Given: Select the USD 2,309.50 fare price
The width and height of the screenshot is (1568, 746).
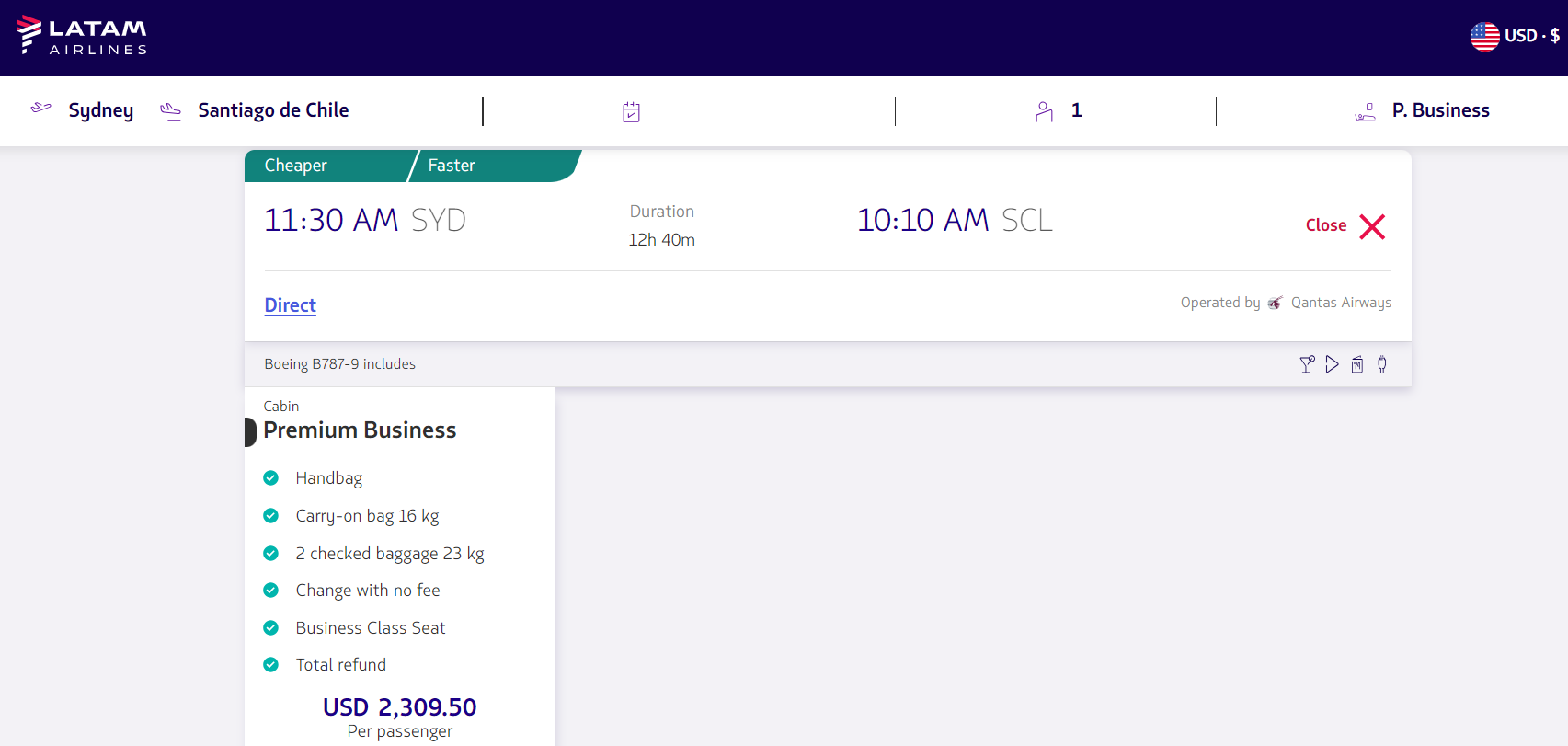Looking at the screenshot, I should pyautogui.click(x=399, y=707).
